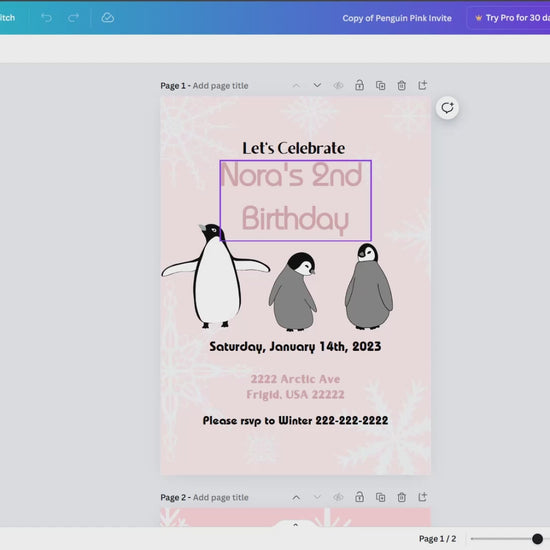Expand page thumbnails with bottom chevron
This screenshot has height=550, width=550.
coord(295,525)
